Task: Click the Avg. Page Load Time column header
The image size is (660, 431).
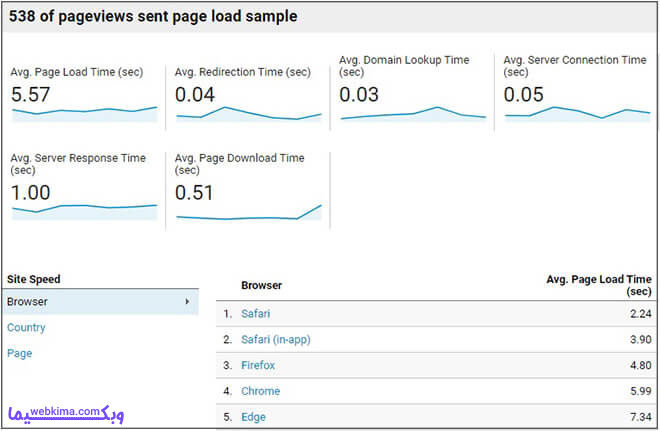Action: coord(599,285)
